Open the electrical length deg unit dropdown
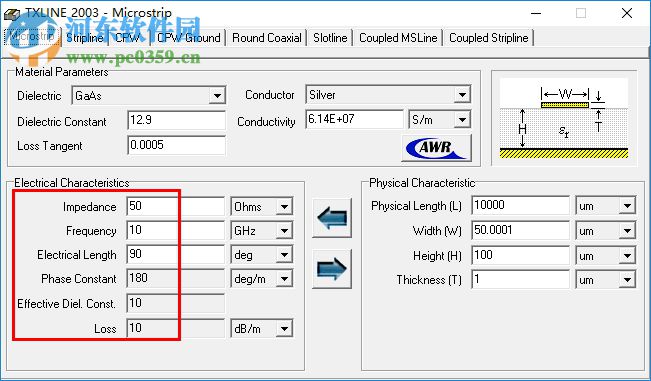Viewport: 651px width, 381px height. [x=284, y=255]
